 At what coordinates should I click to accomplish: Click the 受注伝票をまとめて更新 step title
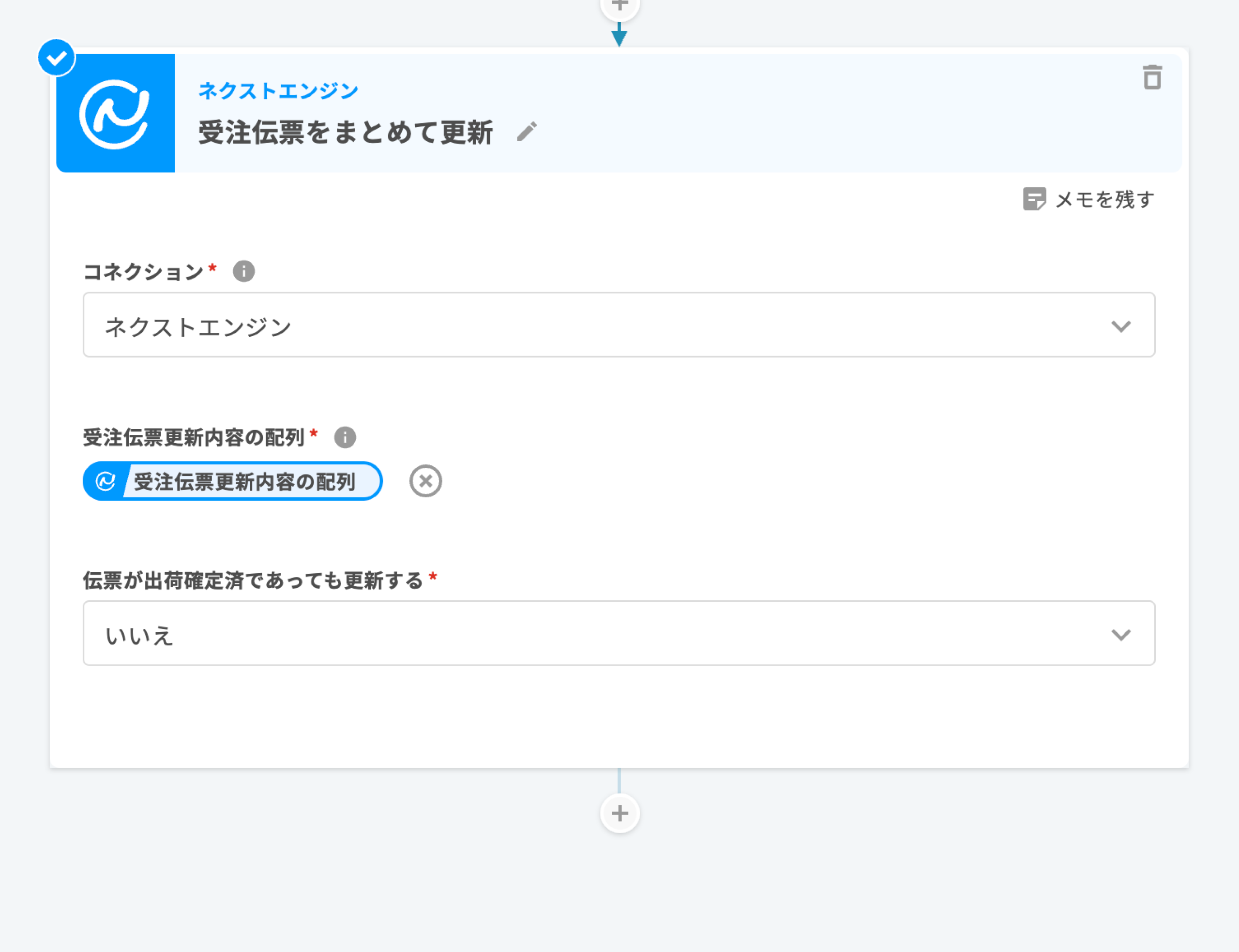point(345,133)
